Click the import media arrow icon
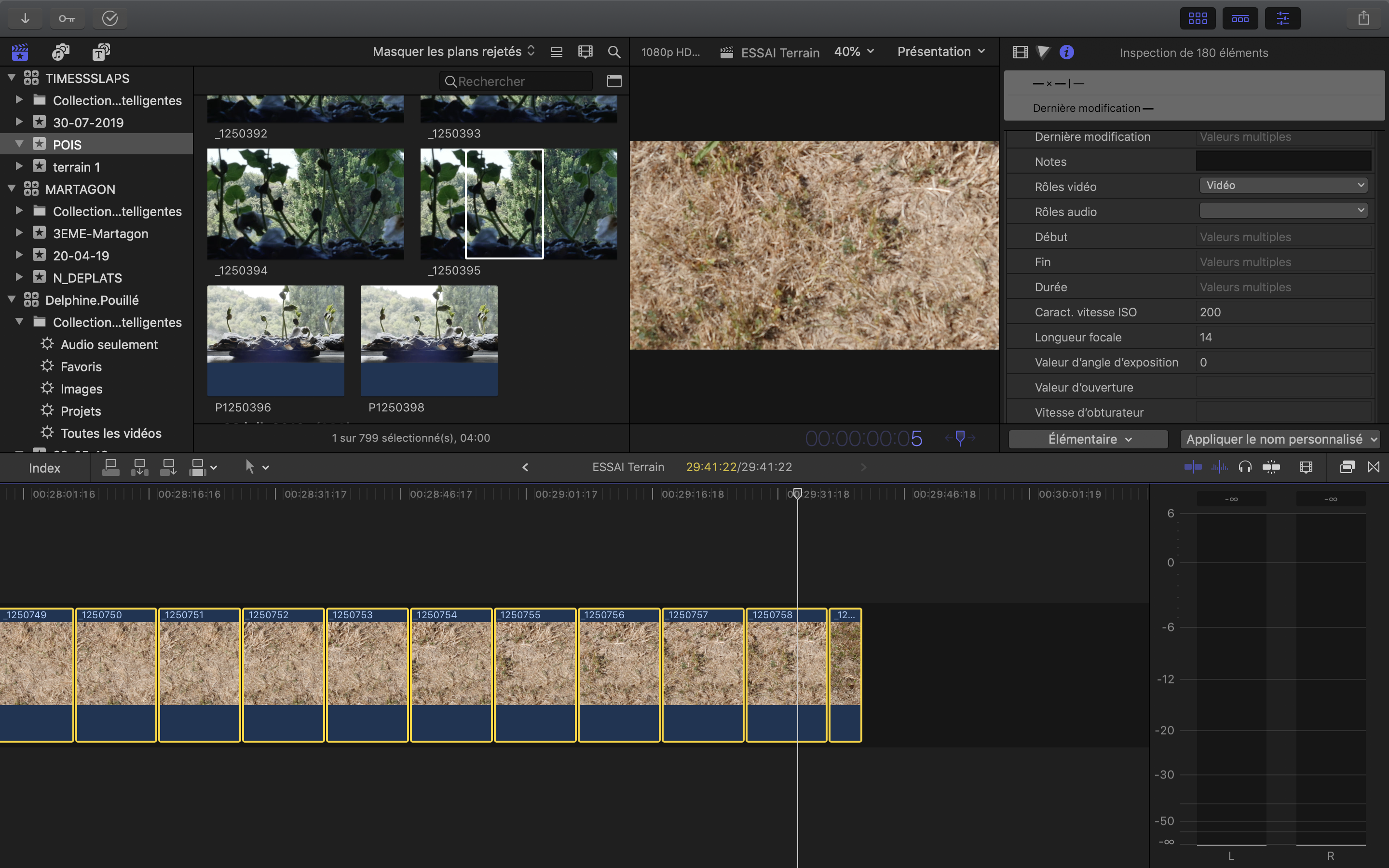Viewport: 1389px width, 868px height. (25, 18)
